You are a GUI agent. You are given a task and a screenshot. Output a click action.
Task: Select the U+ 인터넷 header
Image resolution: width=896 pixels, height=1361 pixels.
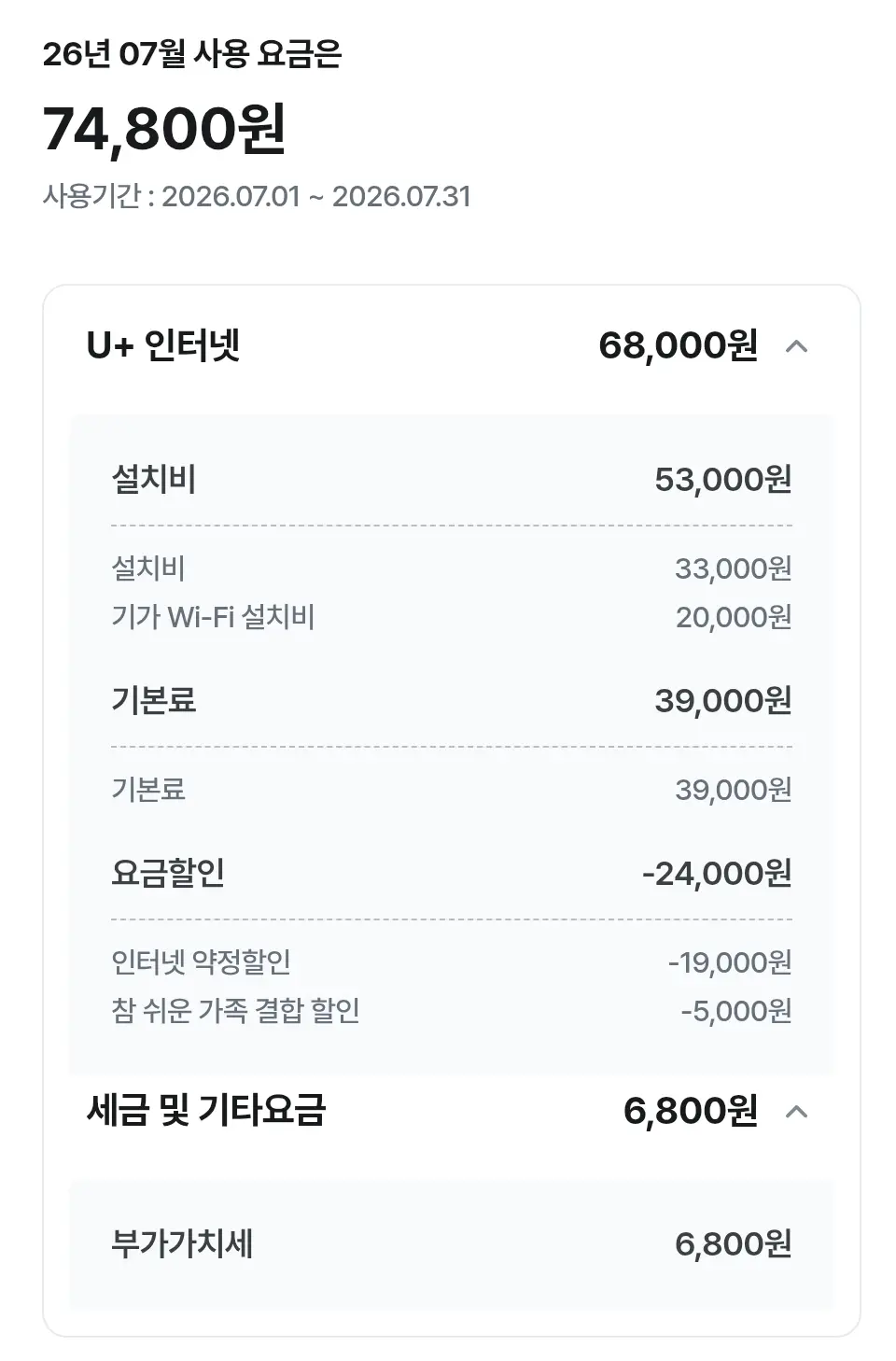(x=451, y=346)
